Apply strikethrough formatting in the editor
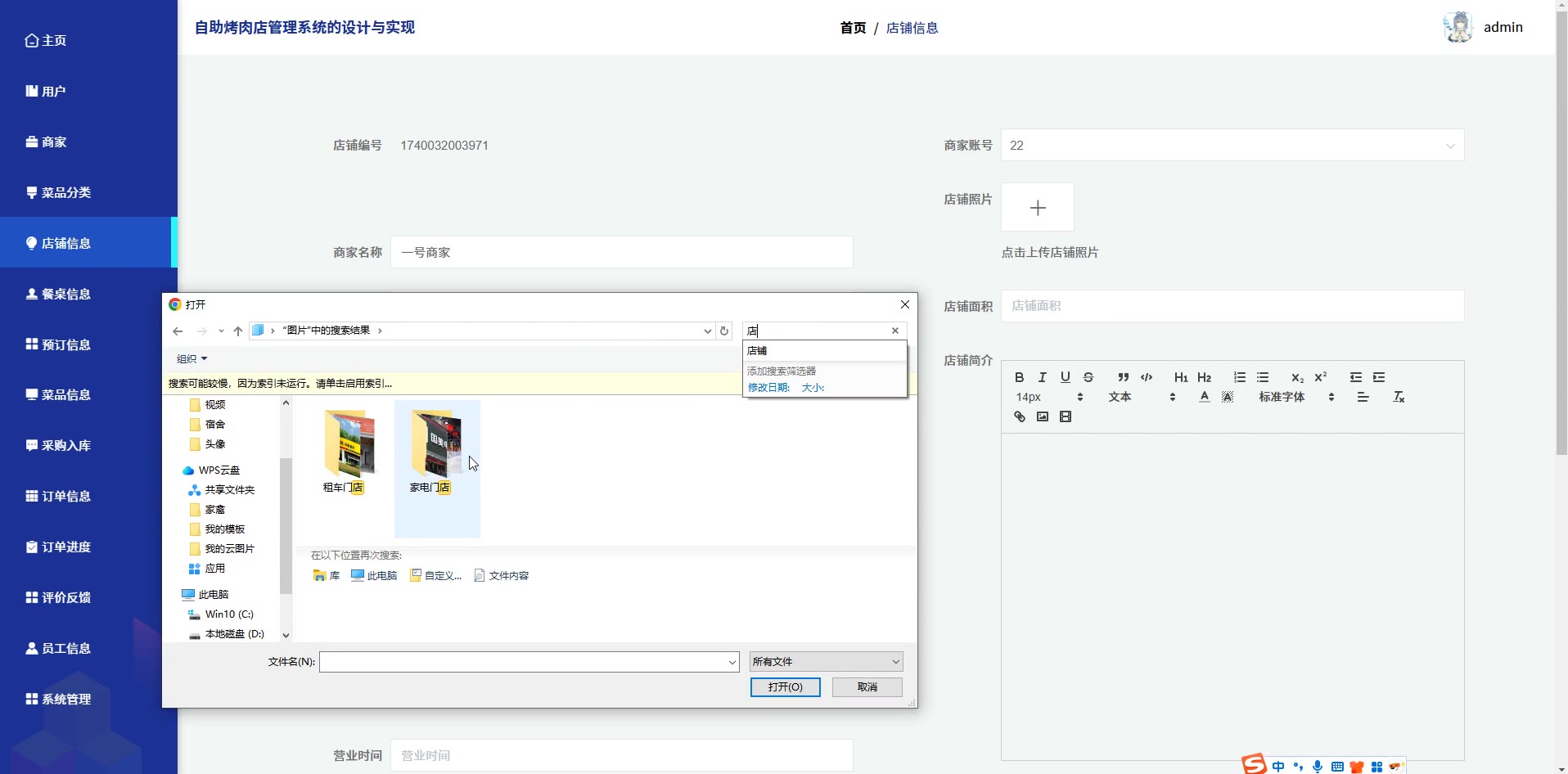Image resolution: width=1568 pixels, height=774 pixels. click(x=1088, y=377)
